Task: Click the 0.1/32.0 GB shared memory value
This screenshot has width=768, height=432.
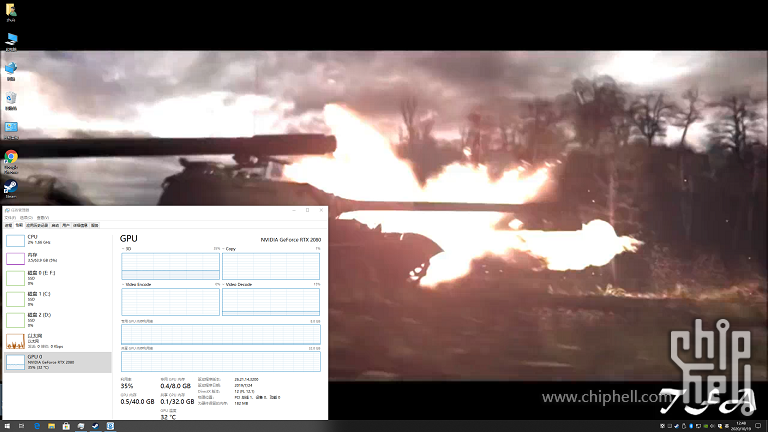Action: [x=177, y=402]
